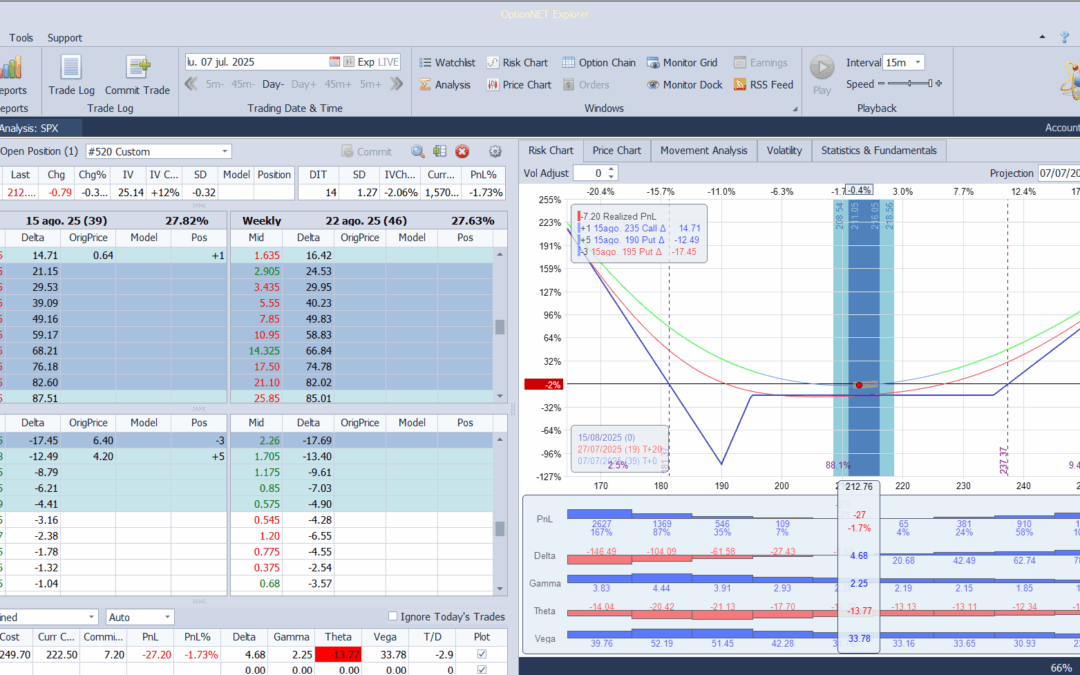The height and width of the screenshot is (675, 1080).
Task: Open position settings gear icon
Action: [x=495, y=152]
